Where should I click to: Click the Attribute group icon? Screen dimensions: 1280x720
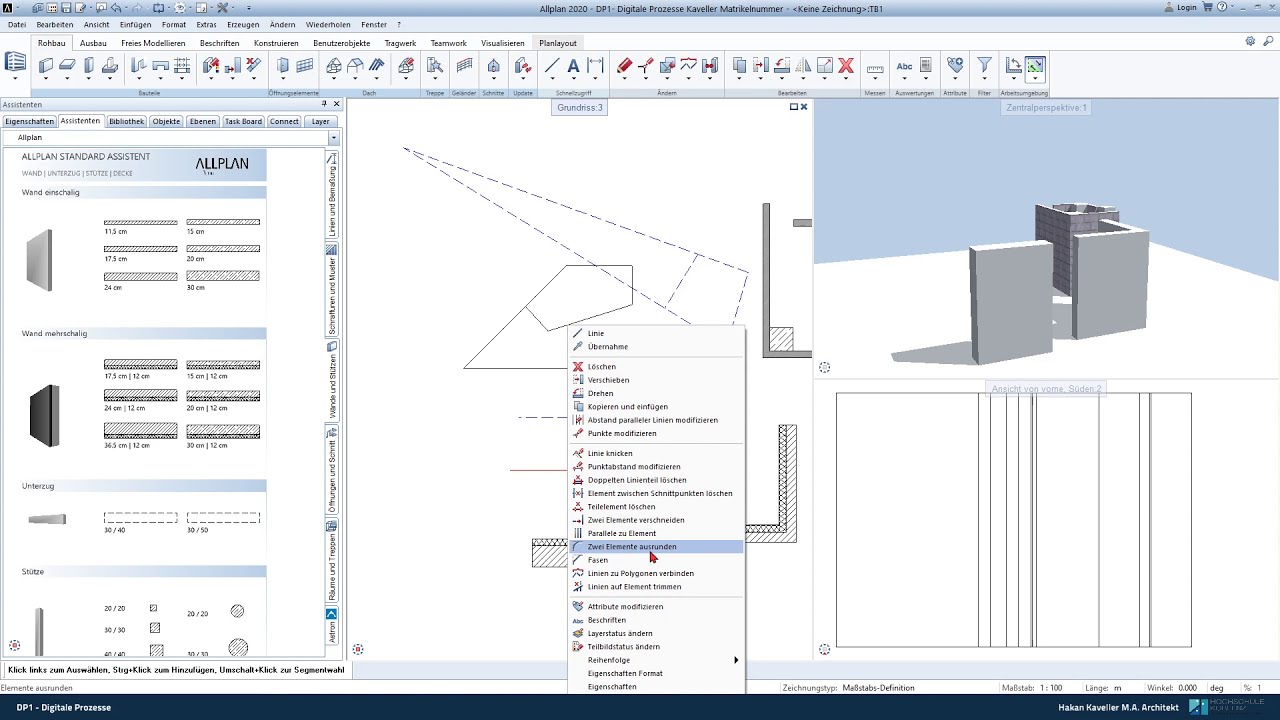[x=955, y=66]
